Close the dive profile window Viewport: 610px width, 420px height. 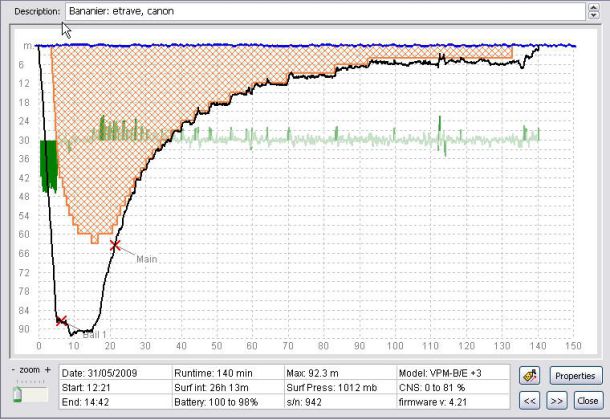click(x=587, y=398)
